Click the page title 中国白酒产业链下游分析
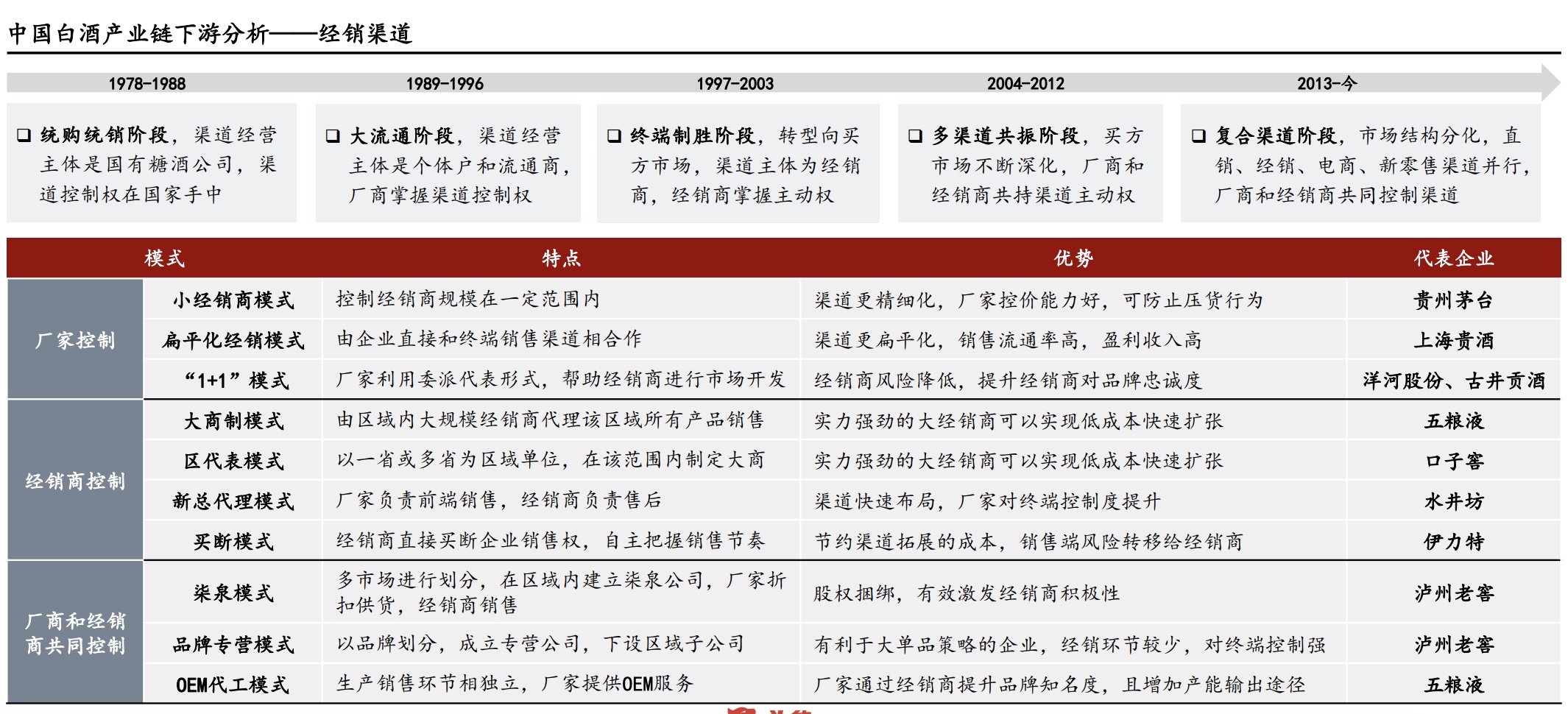Viewport: 1568px width, 714px height. (138, 34)
